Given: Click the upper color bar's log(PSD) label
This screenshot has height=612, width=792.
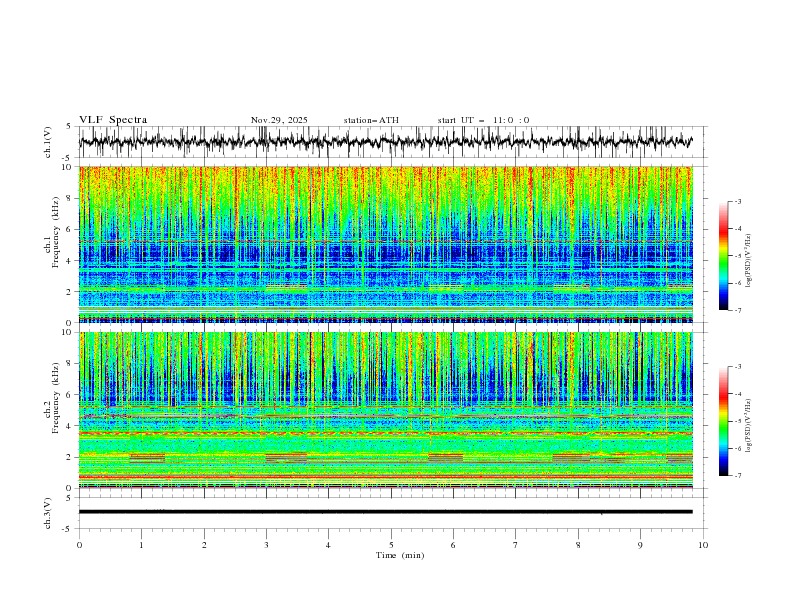Looking at the screenshot, I should (749, 255).
